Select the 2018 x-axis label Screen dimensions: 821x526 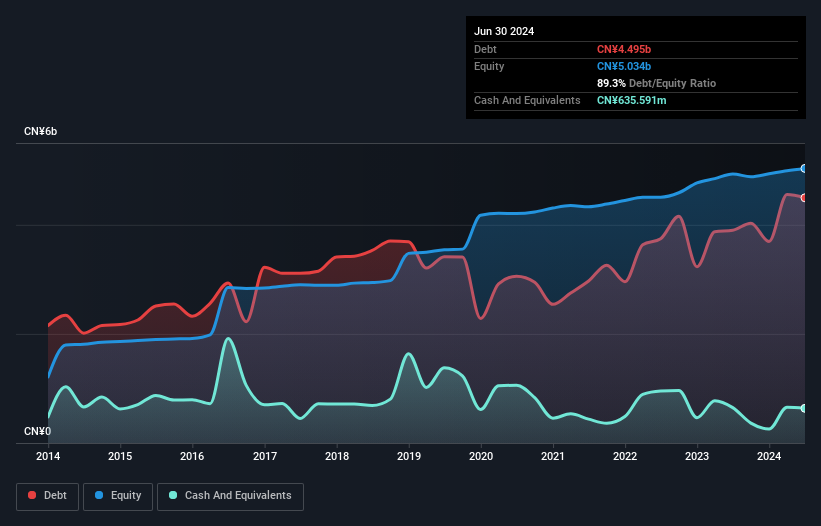[x=337, y=456]
